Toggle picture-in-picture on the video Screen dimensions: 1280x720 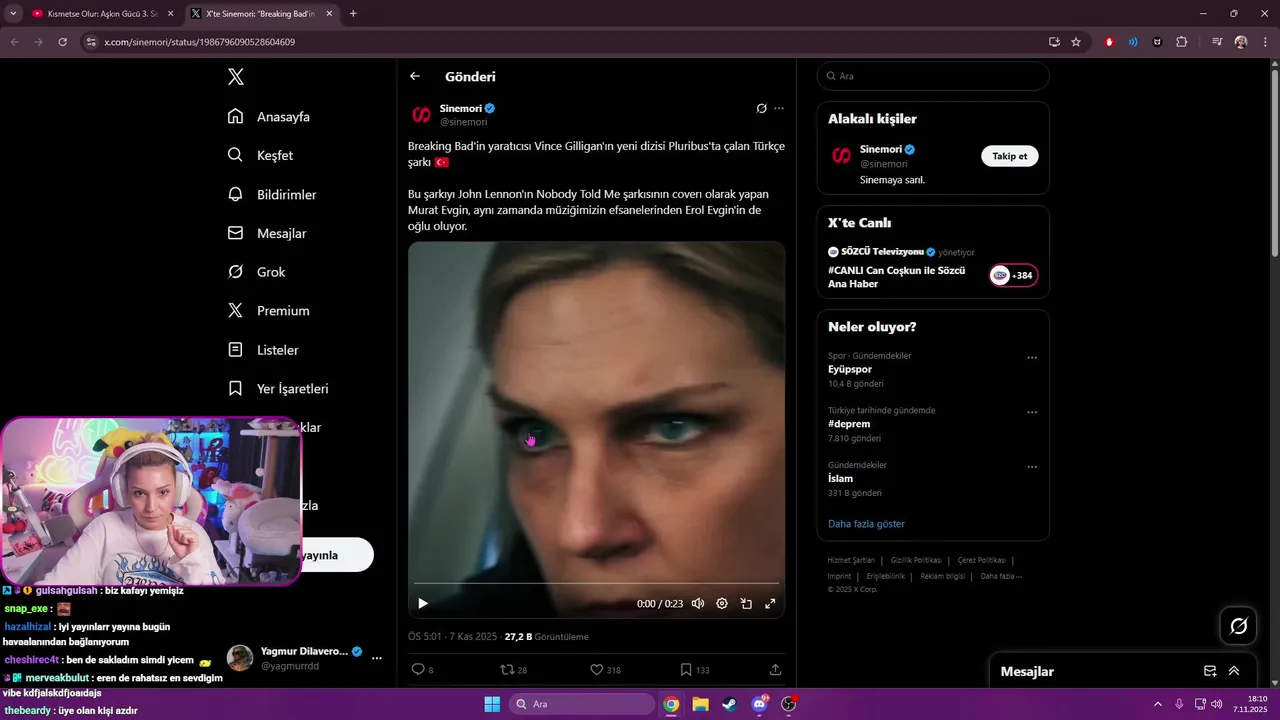[746, 603]
